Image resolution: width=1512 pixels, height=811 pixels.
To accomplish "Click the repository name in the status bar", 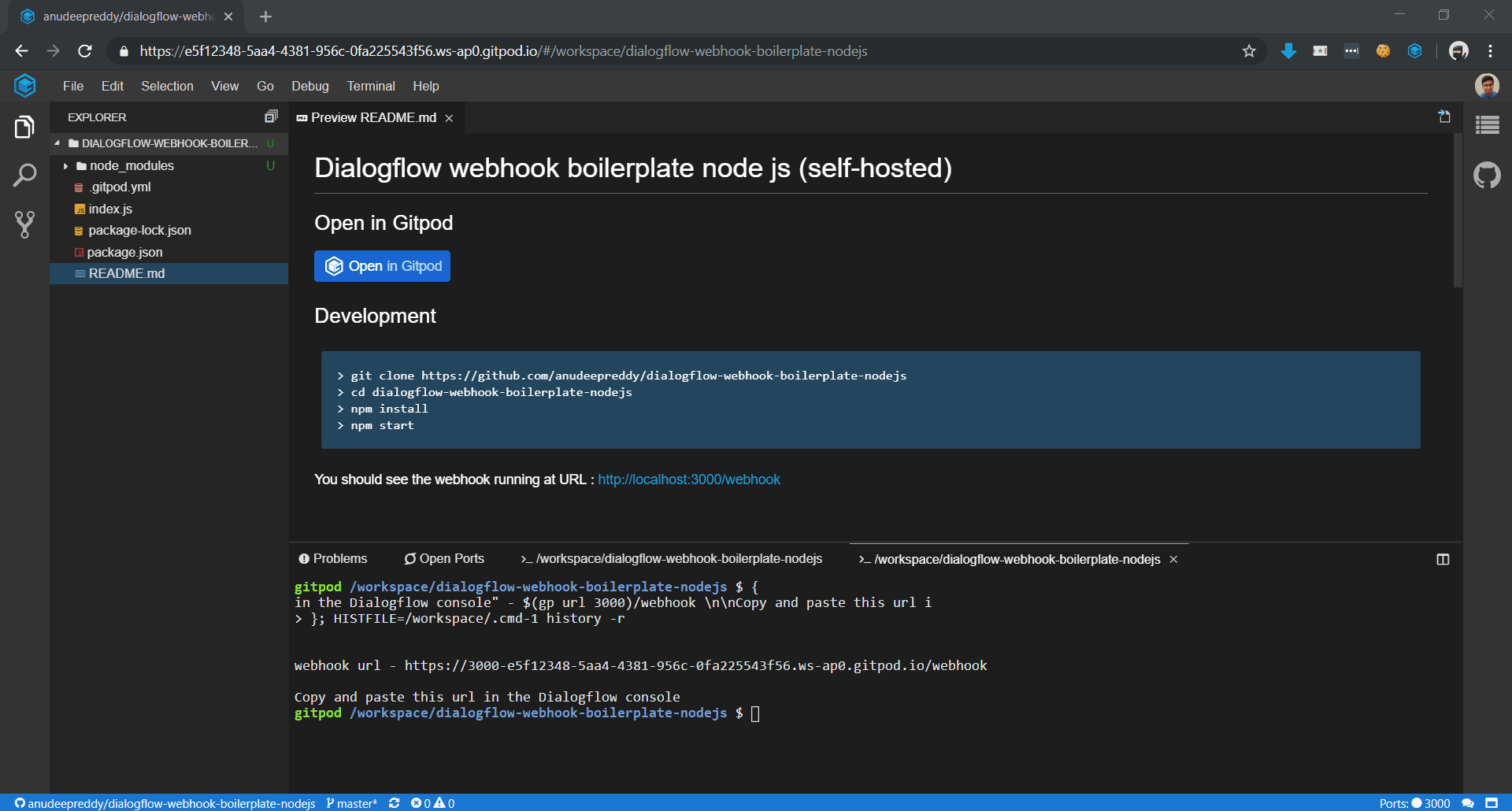I will coord(165,803).
